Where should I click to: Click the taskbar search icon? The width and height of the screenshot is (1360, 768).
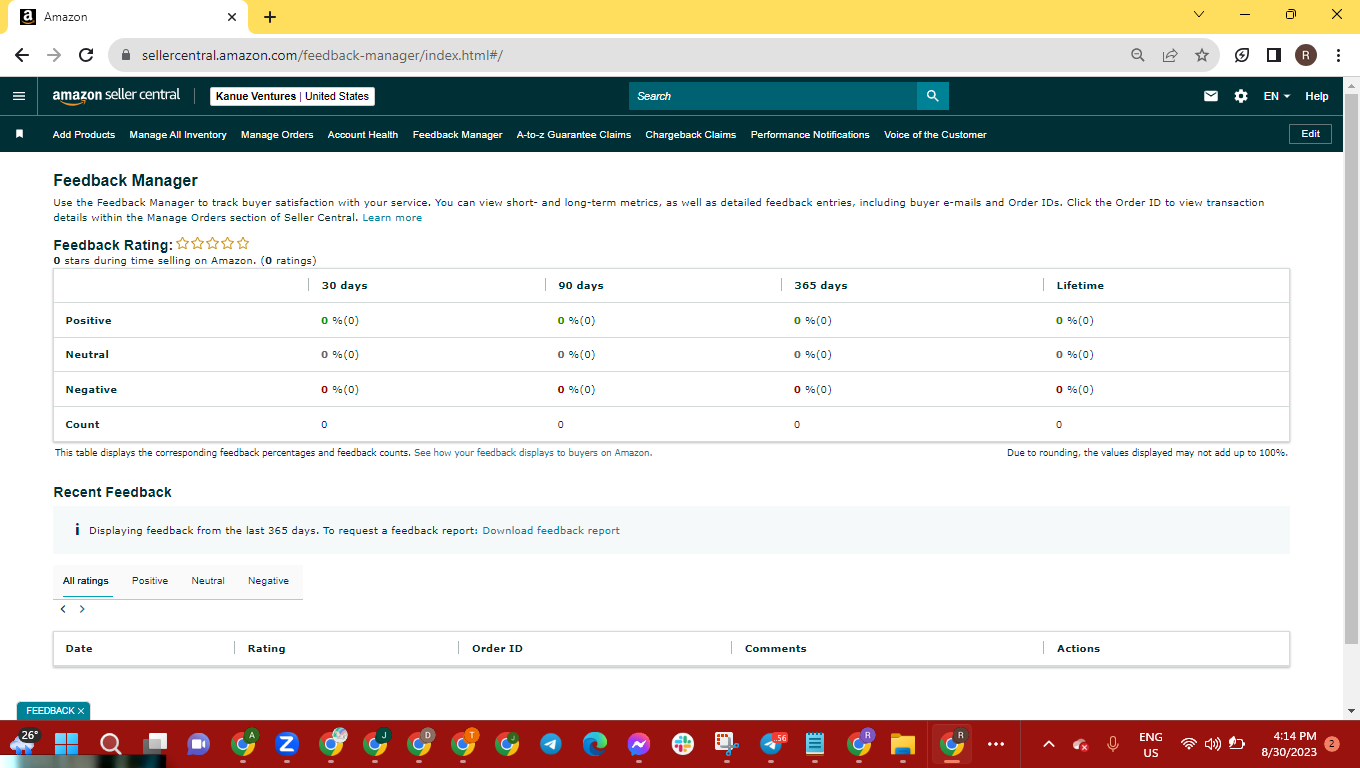110,744
